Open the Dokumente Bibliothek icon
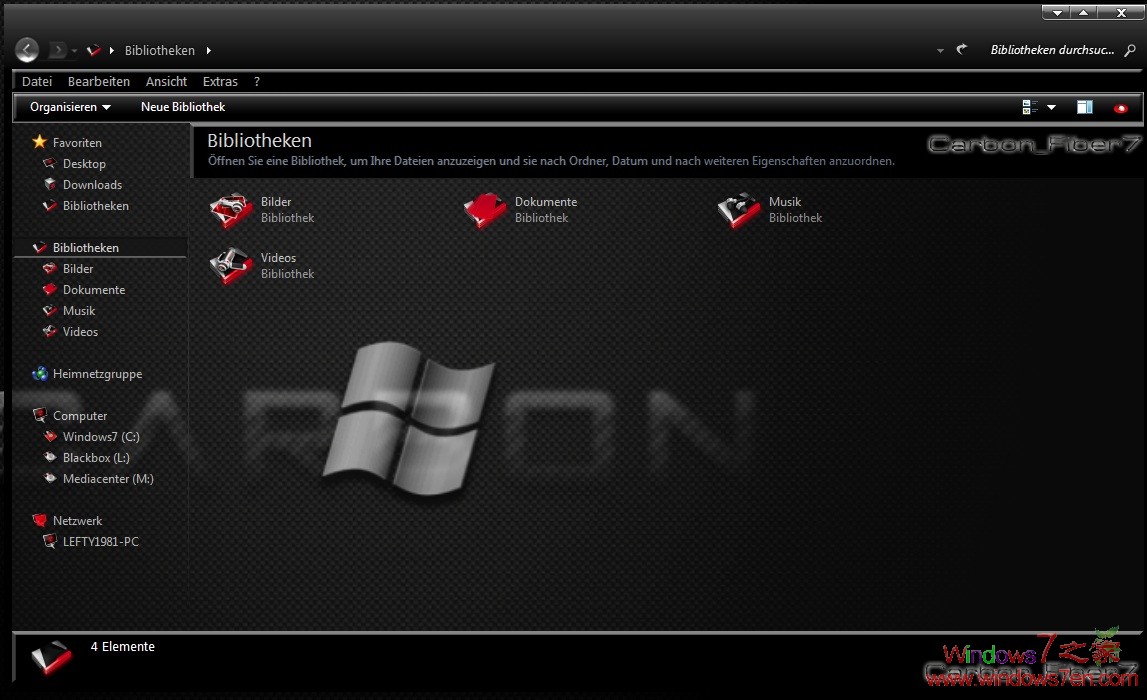The image size is (1147, 700). pos(486,210)
